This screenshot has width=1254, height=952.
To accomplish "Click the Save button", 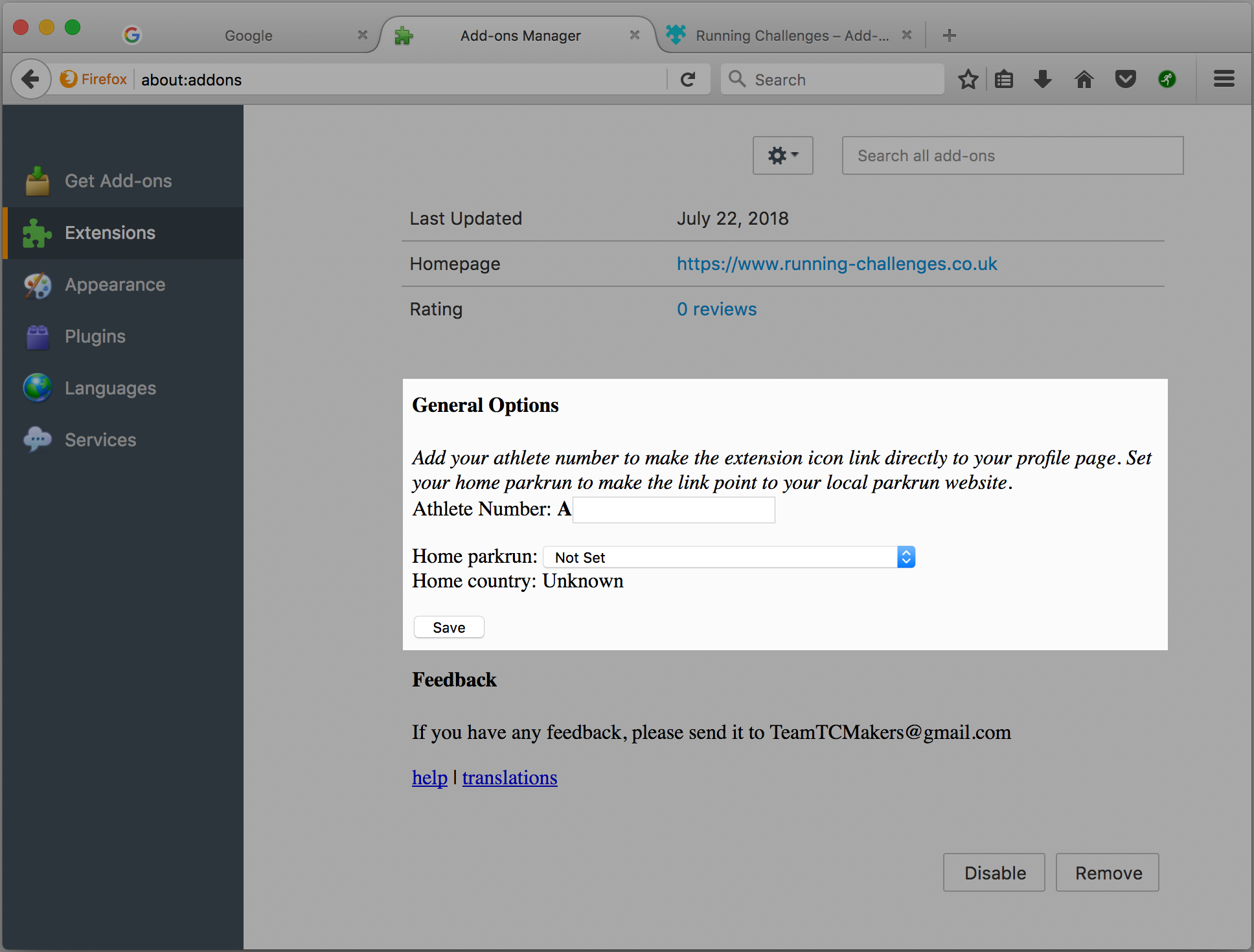I will [x=449, y=628].
